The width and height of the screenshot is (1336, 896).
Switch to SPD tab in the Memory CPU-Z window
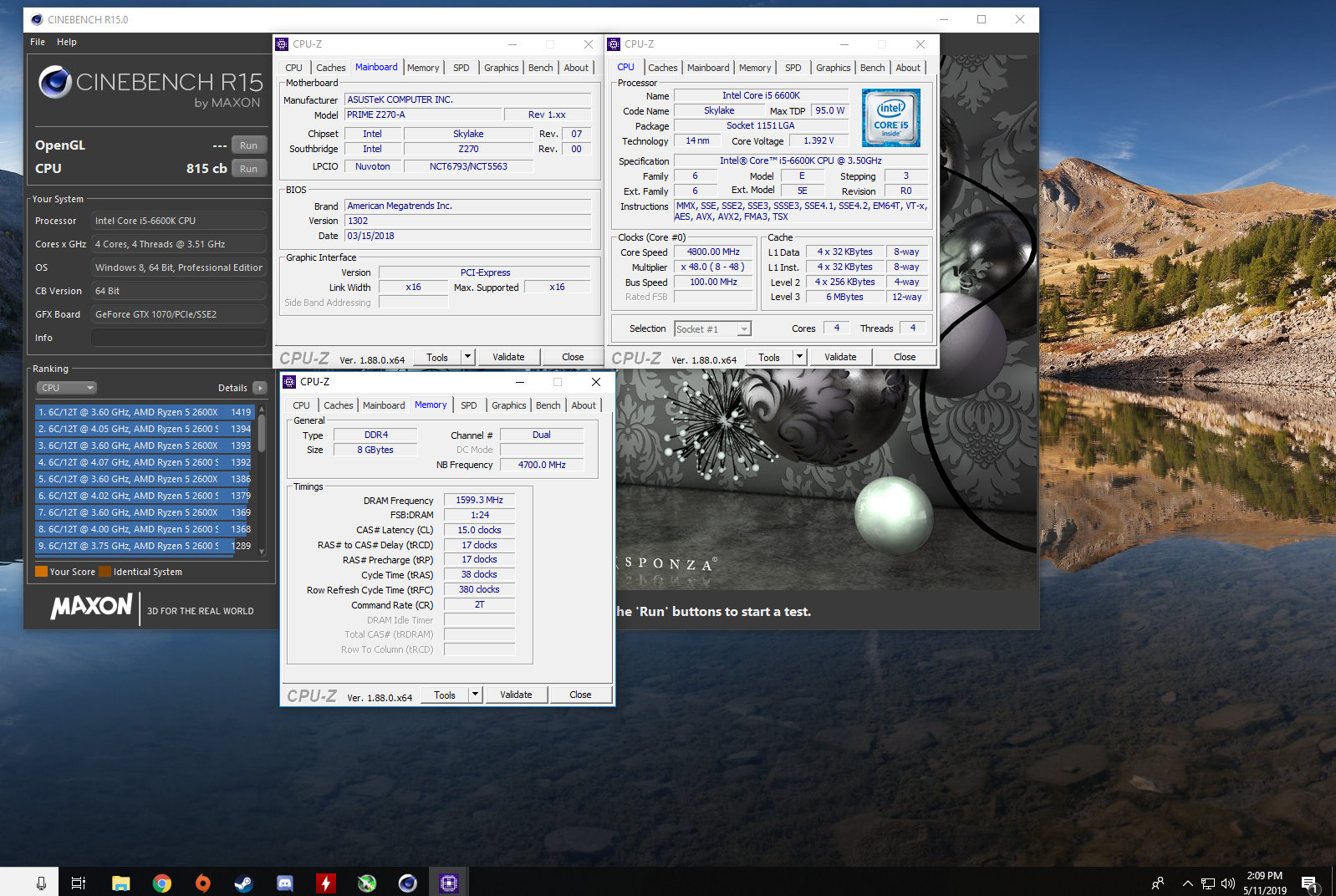click(x=469, y=405)
